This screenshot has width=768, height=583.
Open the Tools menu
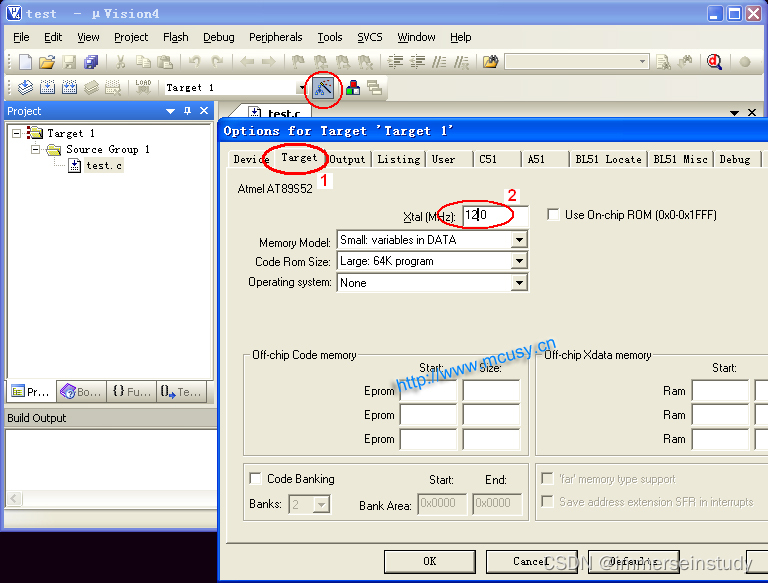330,37
